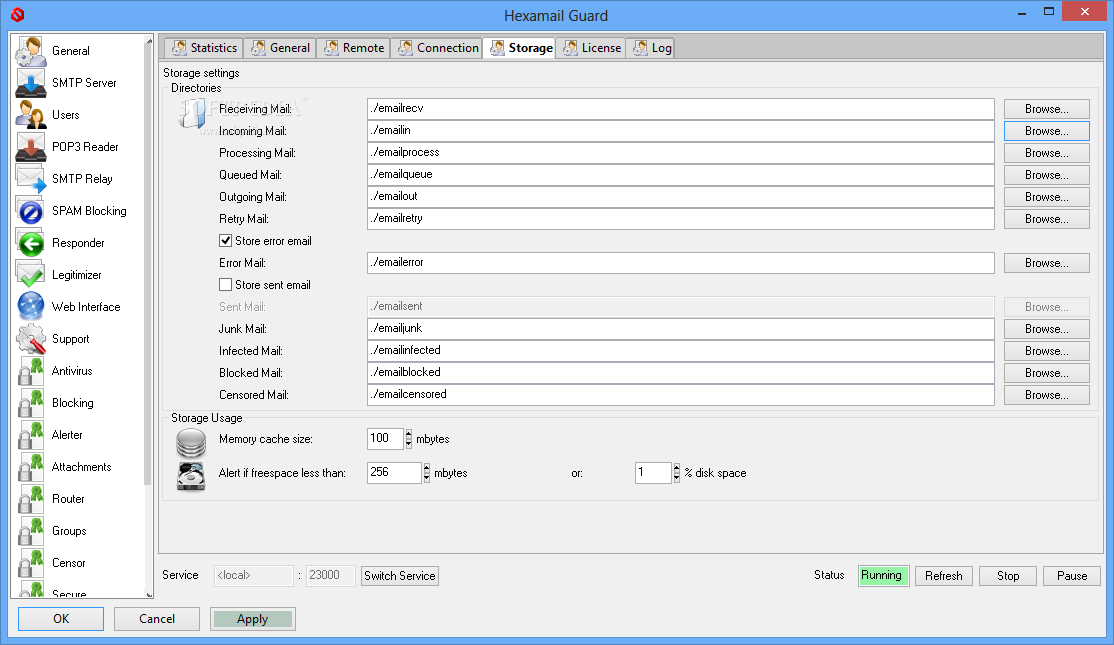Decrease percent disk space value

(676, 478)
